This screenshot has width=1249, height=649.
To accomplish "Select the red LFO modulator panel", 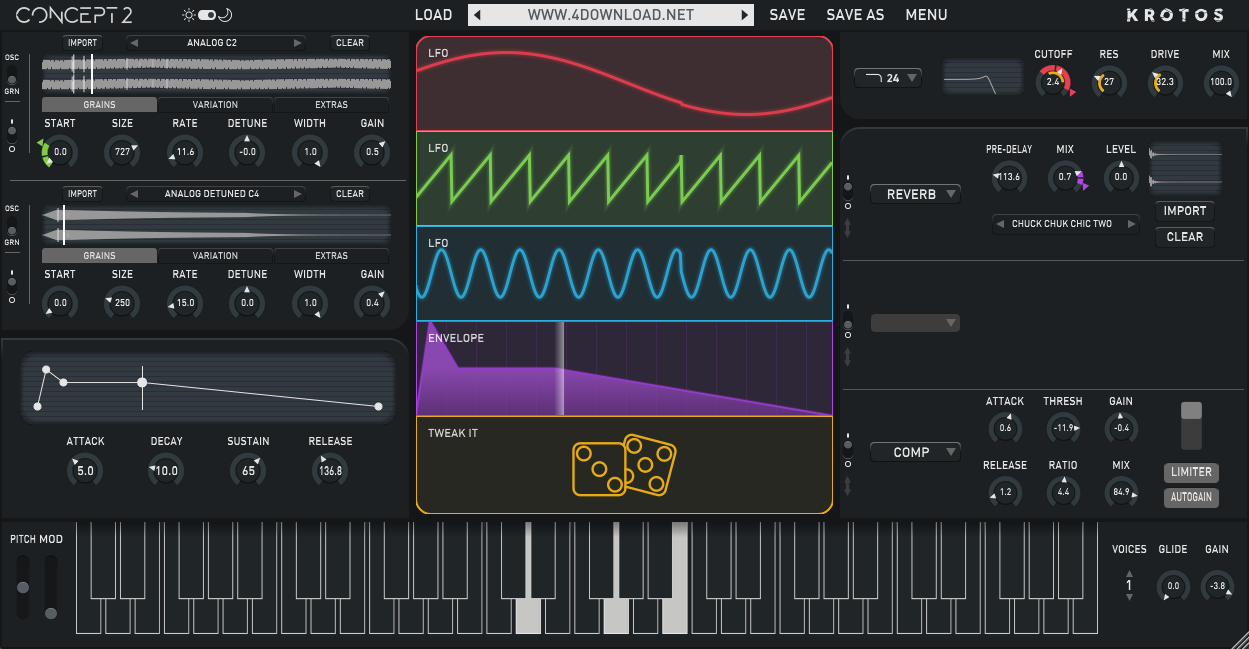I will pyautogui.click(x=624, y=84).
